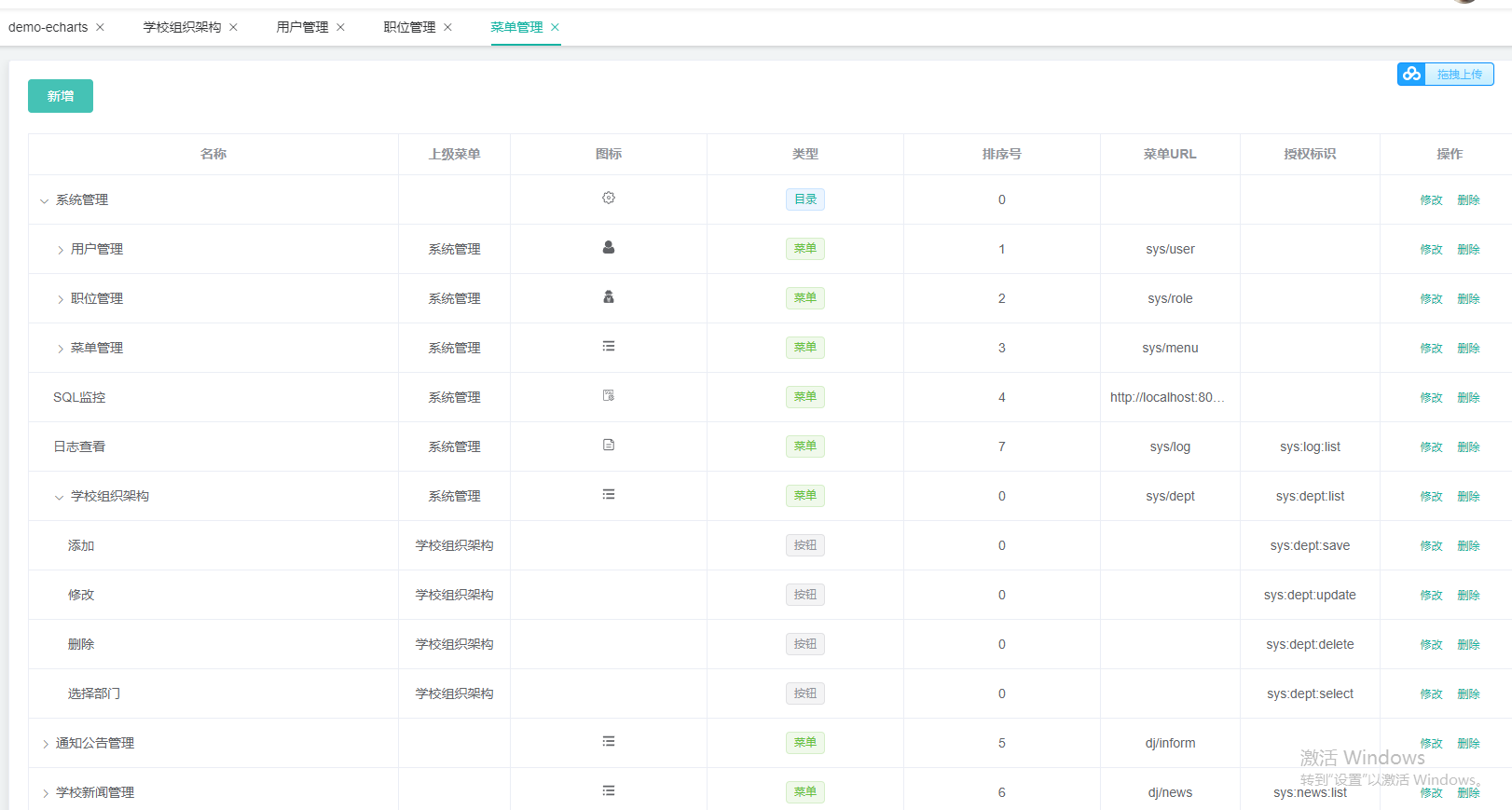Click the document icon in 日志查看 row
The height and width of the screenshot is (810, 1512).
tap(609, 445)
